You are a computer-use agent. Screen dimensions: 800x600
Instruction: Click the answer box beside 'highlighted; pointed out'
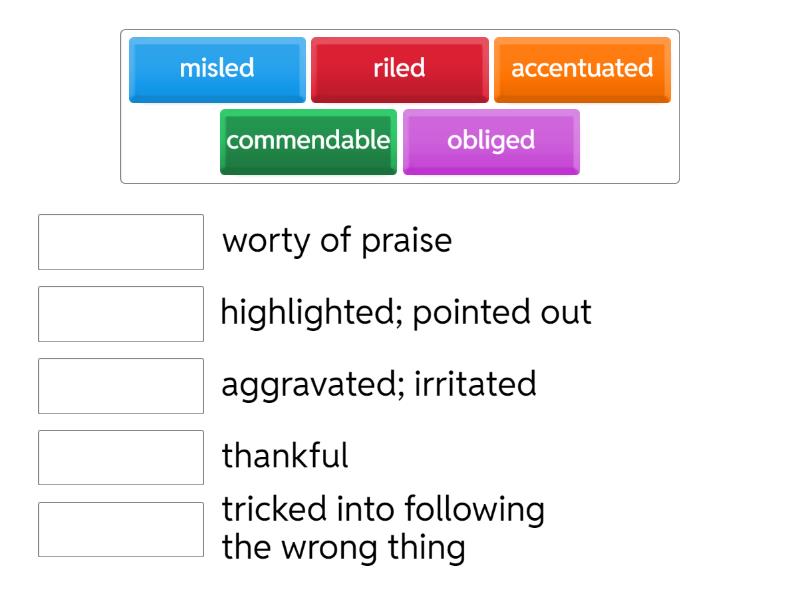tap(120, 313)
